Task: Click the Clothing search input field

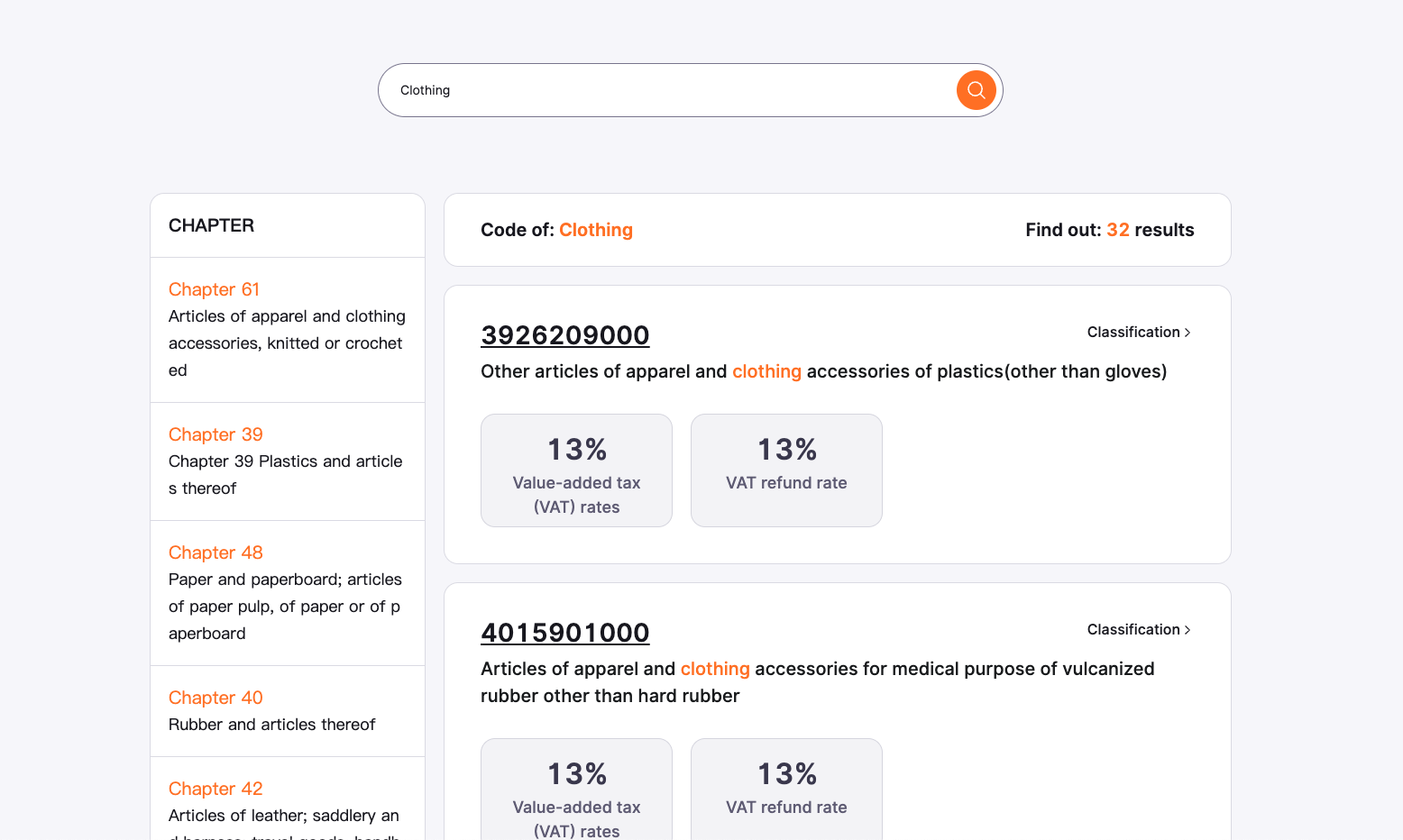Action: point(667,90)
